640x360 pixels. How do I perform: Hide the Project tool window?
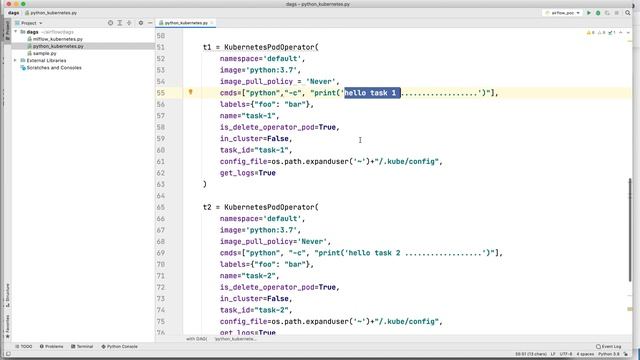(x=150, y=23)
